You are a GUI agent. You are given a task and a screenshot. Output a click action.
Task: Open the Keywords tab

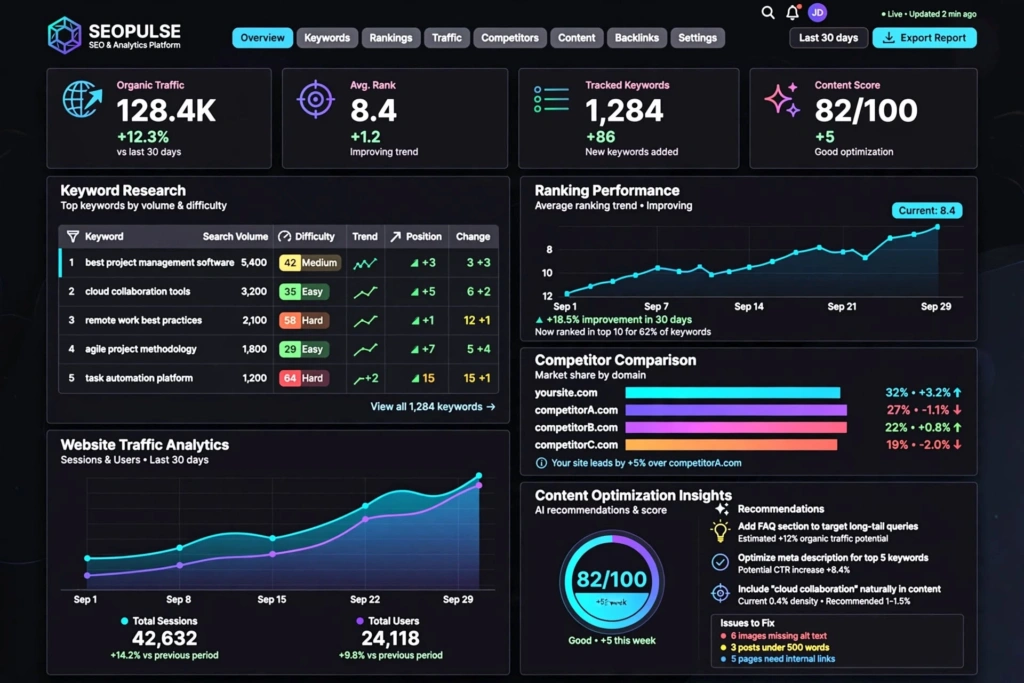[x=327, y=38]
